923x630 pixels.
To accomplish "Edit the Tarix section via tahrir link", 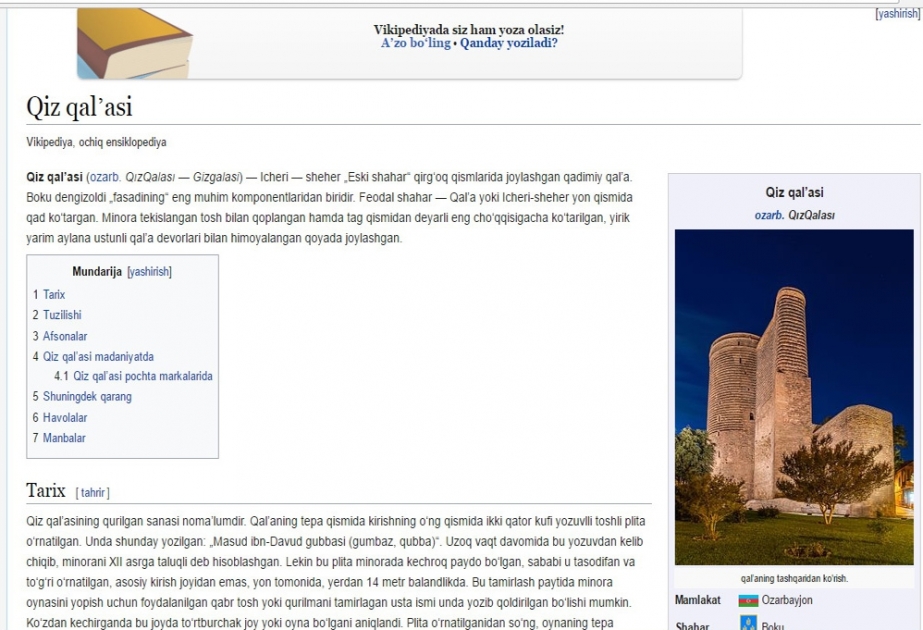I will coord(92,493).
